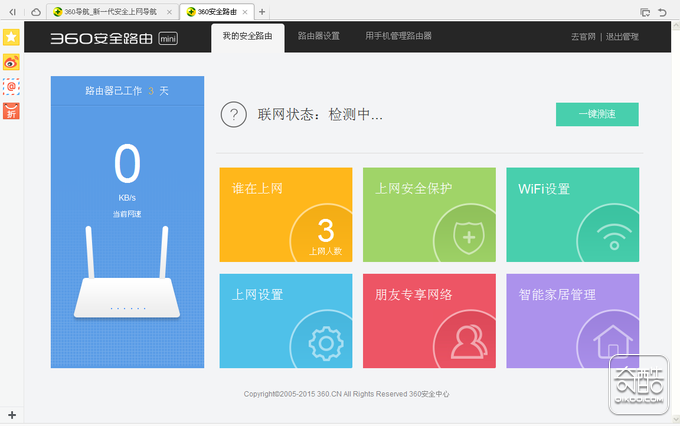Open the red 折 shopping sidebar icon
The image size is (680, 426).
(x=11, y=111)
